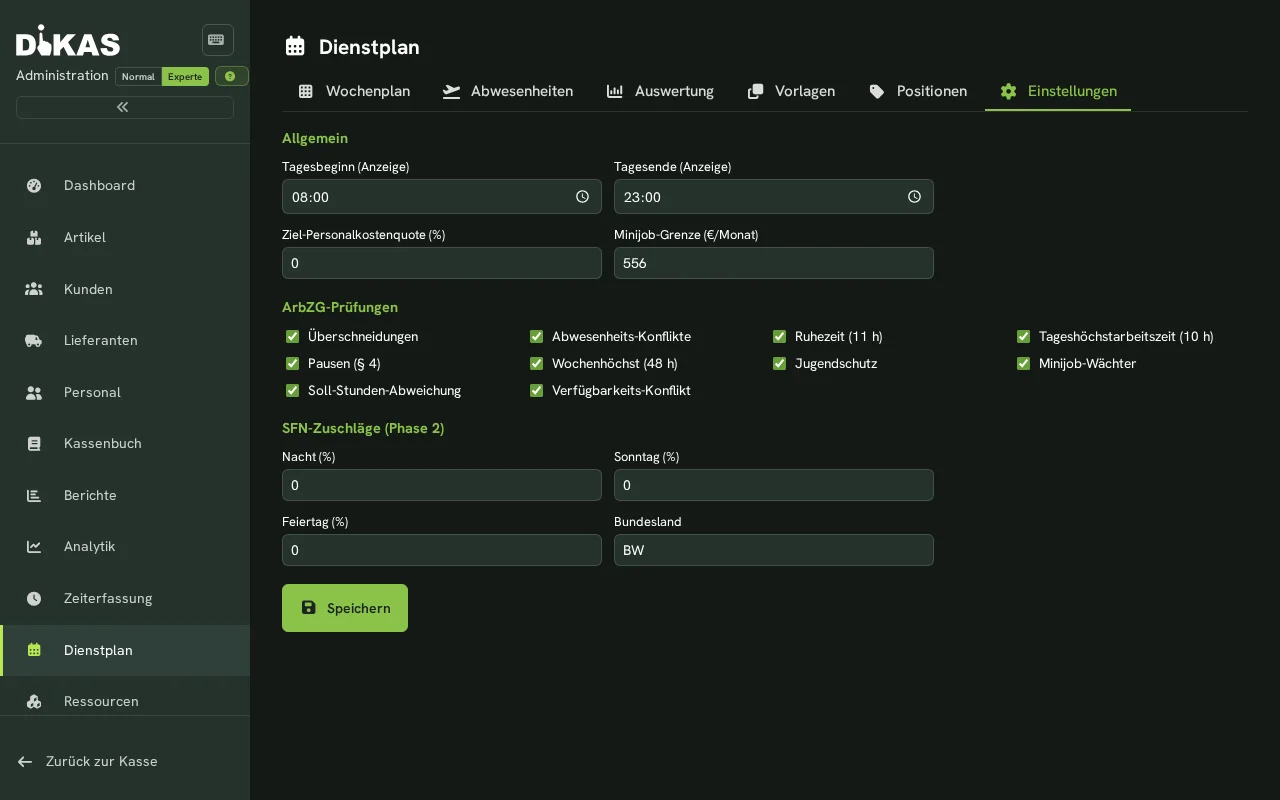
Task: Click the Nacht (%) input field
Action: click(x=442, y=485)
